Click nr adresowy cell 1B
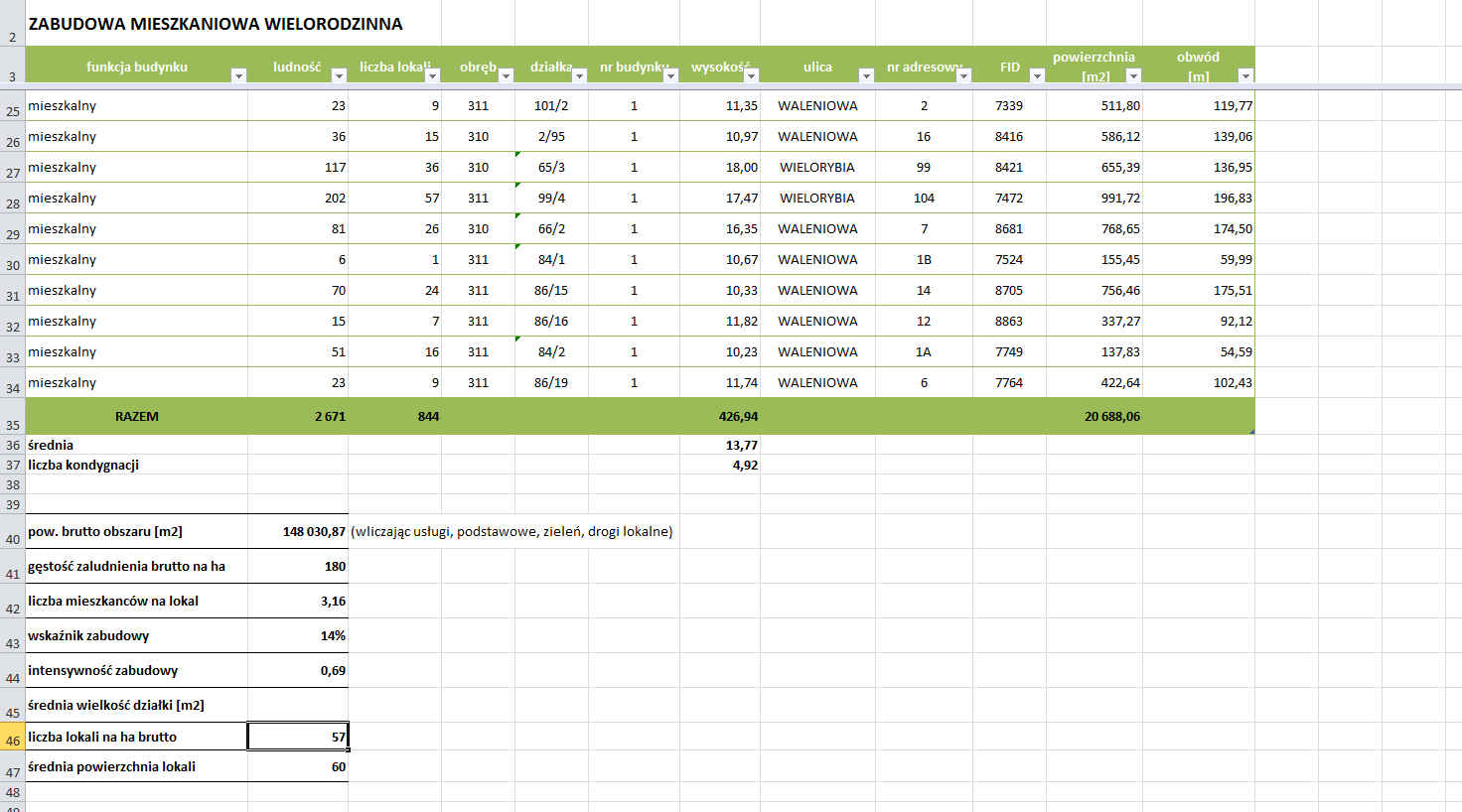The image size is (1462, 812). click(924, 260)
